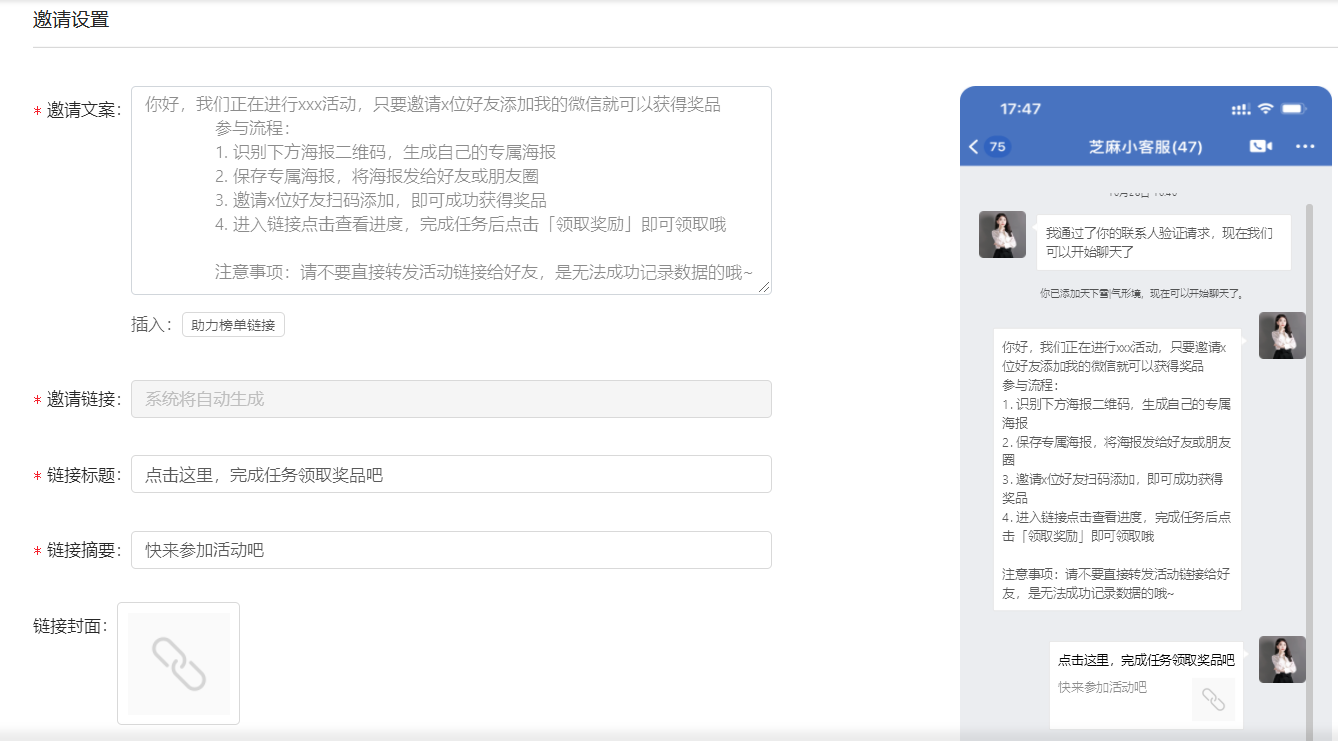The image size is (1338, 741).
Task: Click the 邀请设置 section heading
Action: 71,19
